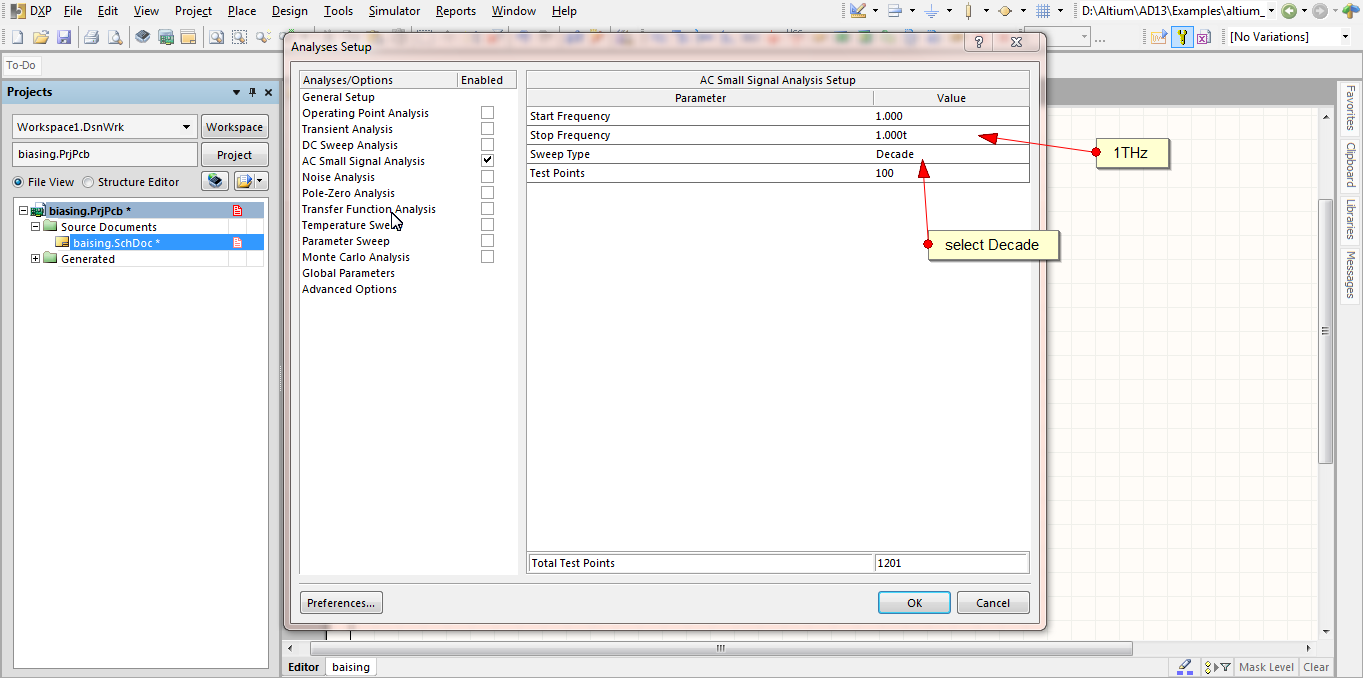Click the Sweep Type value Decade
This screenshot has height=678, width=1363.
(x=895, y=154)
